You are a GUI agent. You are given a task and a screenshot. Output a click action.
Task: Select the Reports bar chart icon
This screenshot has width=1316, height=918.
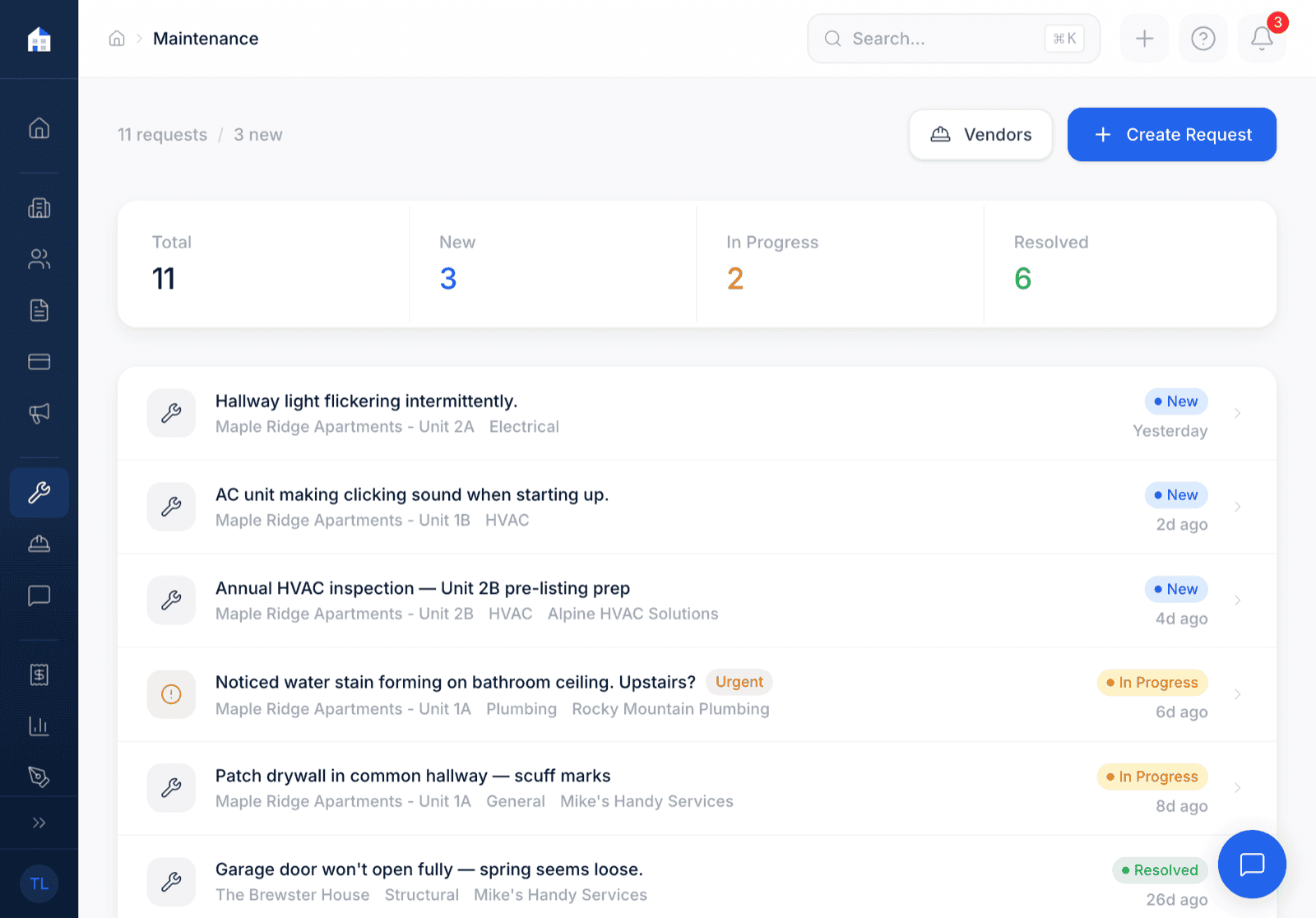coord(39,726)
